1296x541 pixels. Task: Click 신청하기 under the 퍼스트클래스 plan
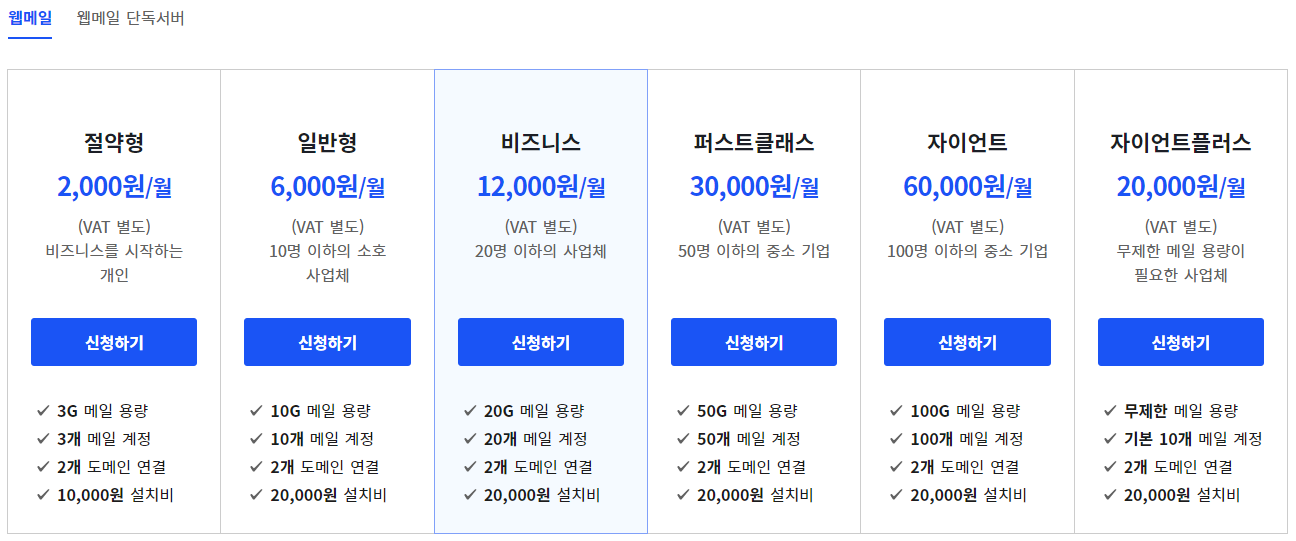[754, 342]
